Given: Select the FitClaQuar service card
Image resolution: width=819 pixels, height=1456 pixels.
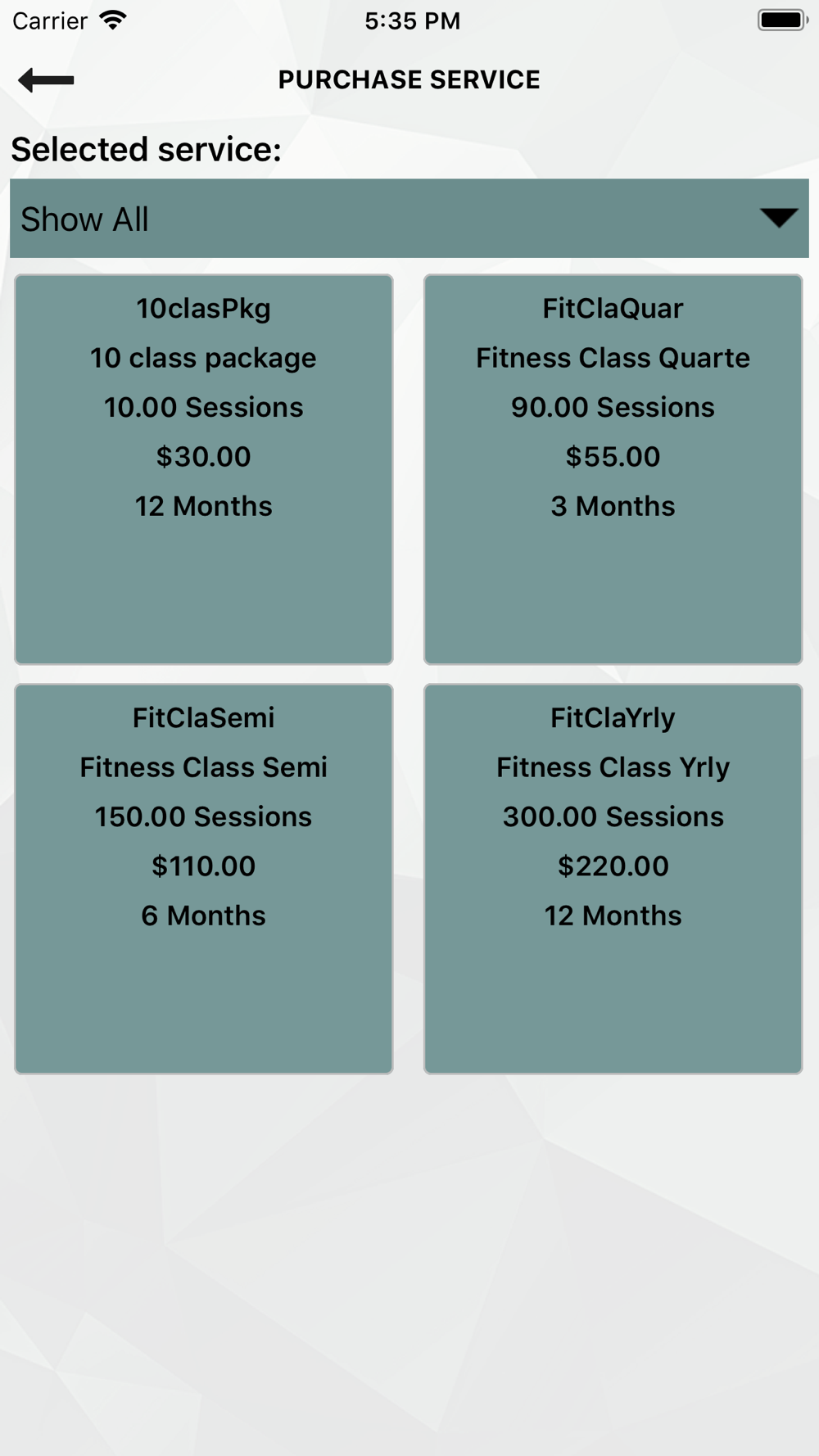Looking at the screenshot, I should (613, 469).
